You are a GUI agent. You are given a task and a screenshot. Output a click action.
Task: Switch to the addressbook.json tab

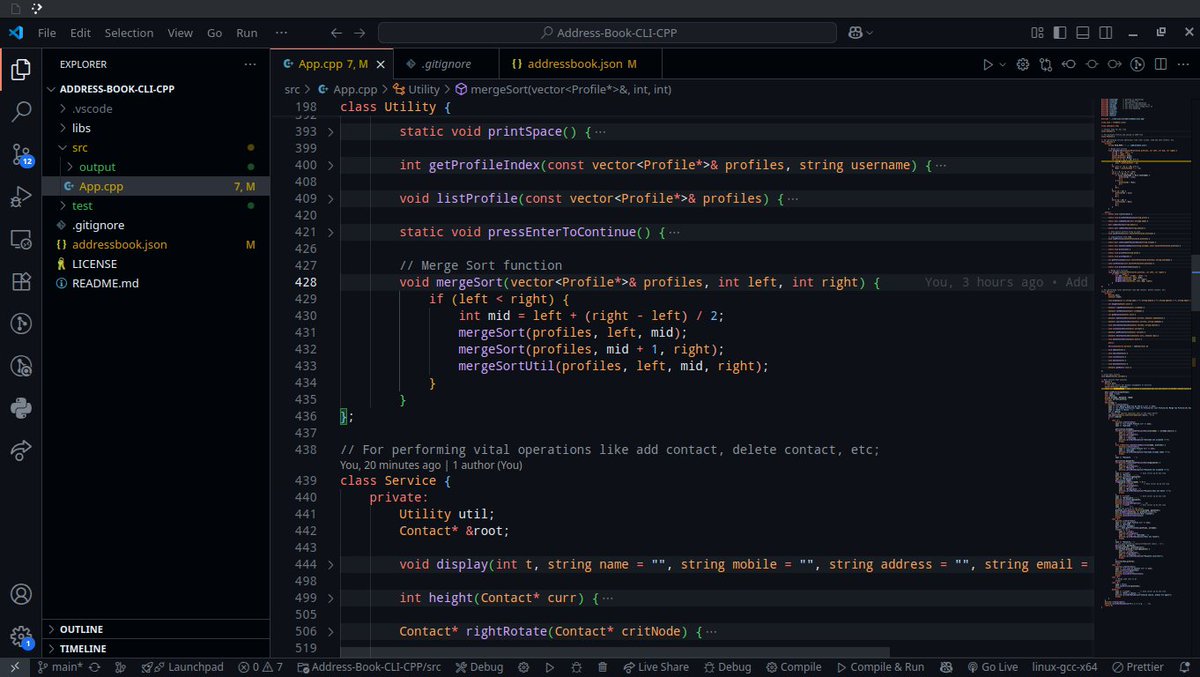(574, 64)
